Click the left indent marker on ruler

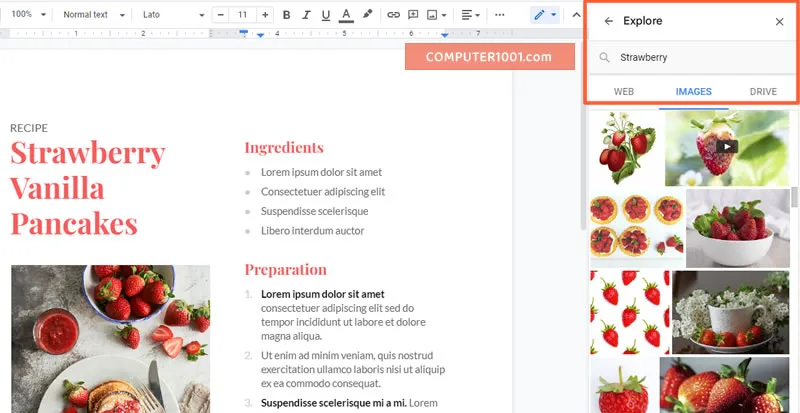coord(260,35)
